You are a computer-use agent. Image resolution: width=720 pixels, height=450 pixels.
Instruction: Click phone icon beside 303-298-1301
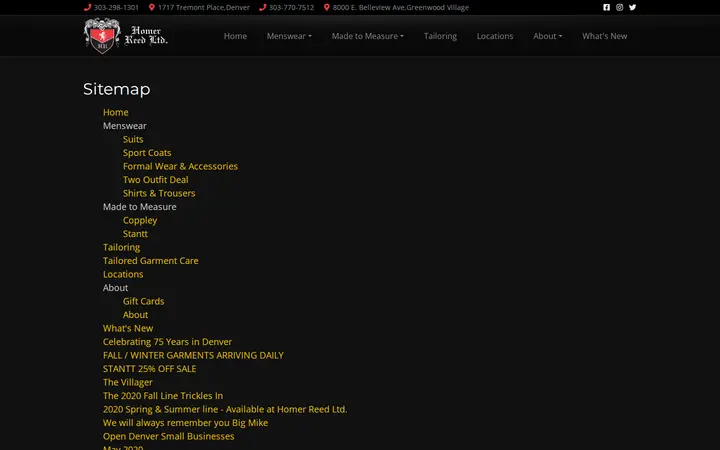pos(87,7)
